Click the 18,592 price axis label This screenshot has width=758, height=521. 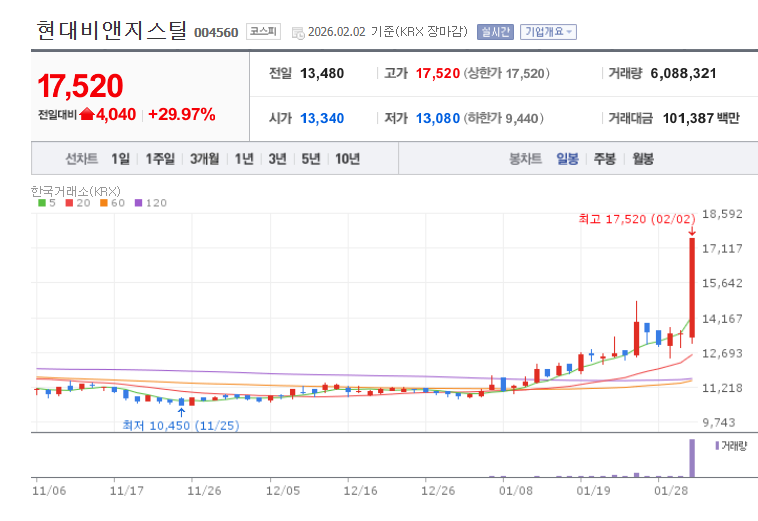pos(722,214)
